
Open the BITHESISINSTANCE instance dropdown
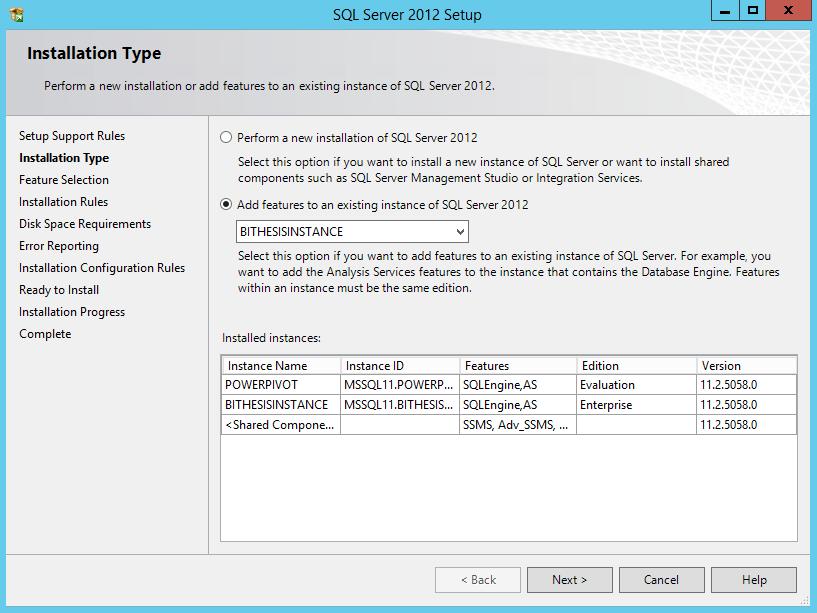click(x=352, y=231)
